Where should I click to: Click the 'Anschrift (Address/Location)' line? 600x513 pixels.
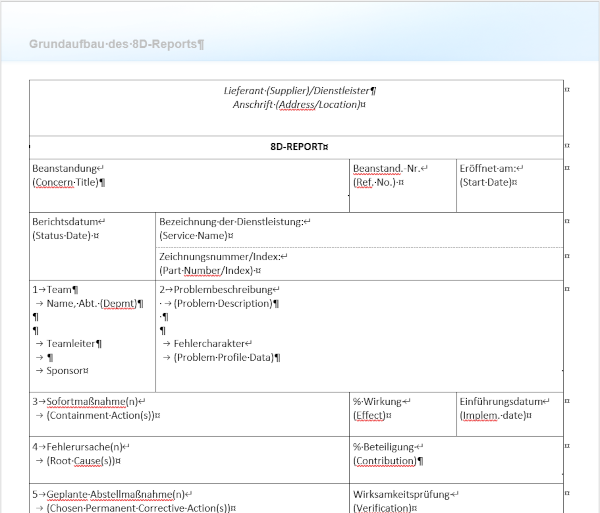click(299, 104)
